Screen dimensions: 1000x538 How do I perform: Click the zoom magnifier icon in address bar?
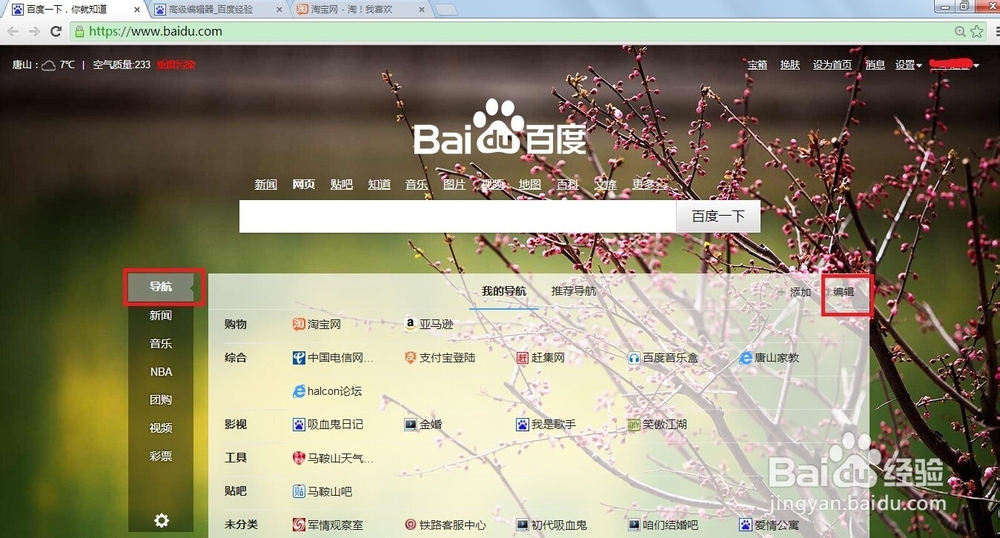pyautogui.click(x=960, y=31)
